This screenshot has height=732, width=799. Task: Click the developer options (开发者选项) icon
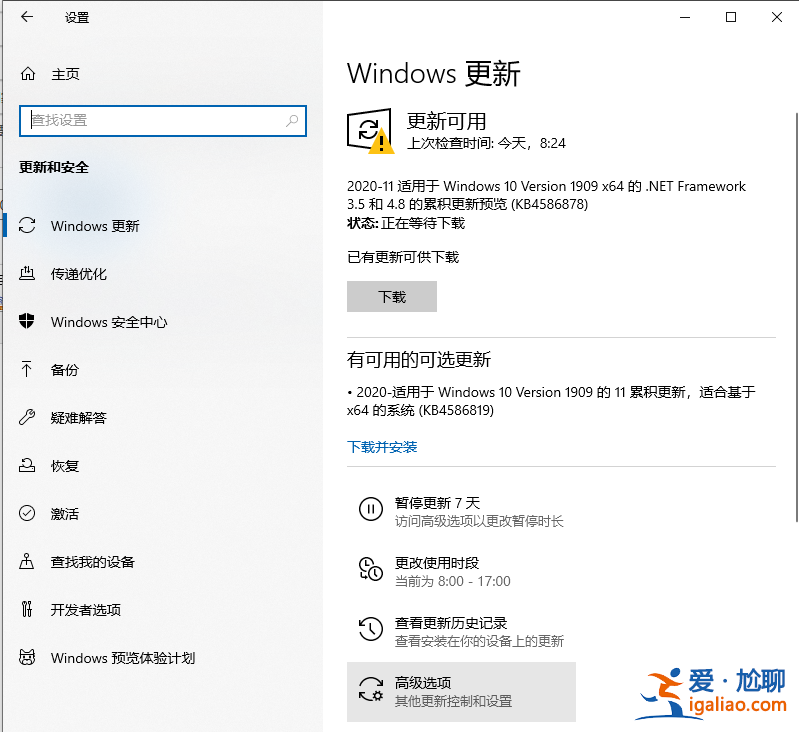pos(27,609)
